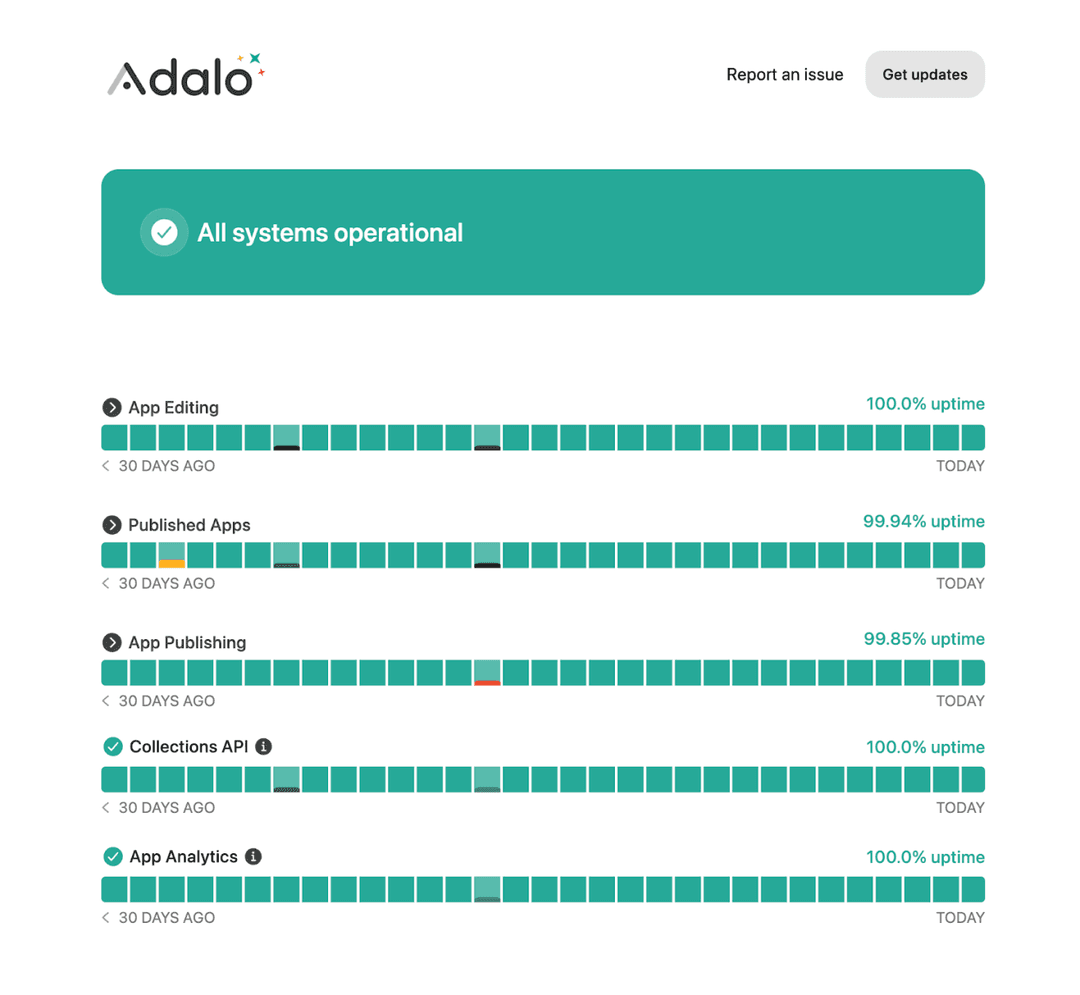This screenshot has width=1080, height=995.
Task: Click the back chevron under the Published Apps timeline
Action: [x=106, y=583]
